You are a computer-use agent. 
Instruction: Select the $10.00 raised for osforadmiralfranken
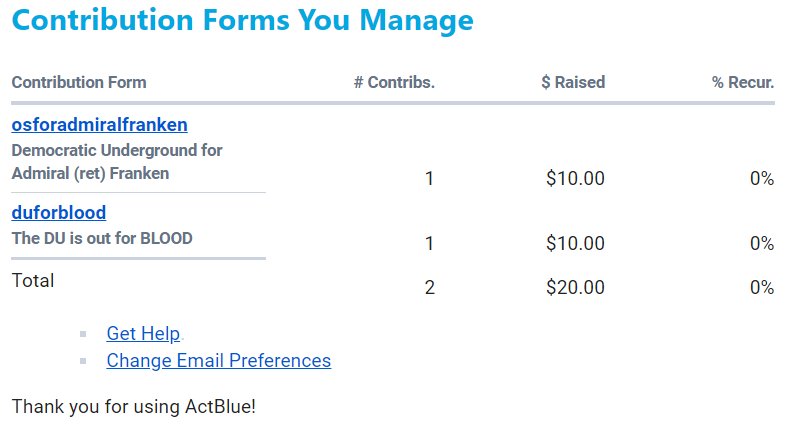click(x=575, y=179)
